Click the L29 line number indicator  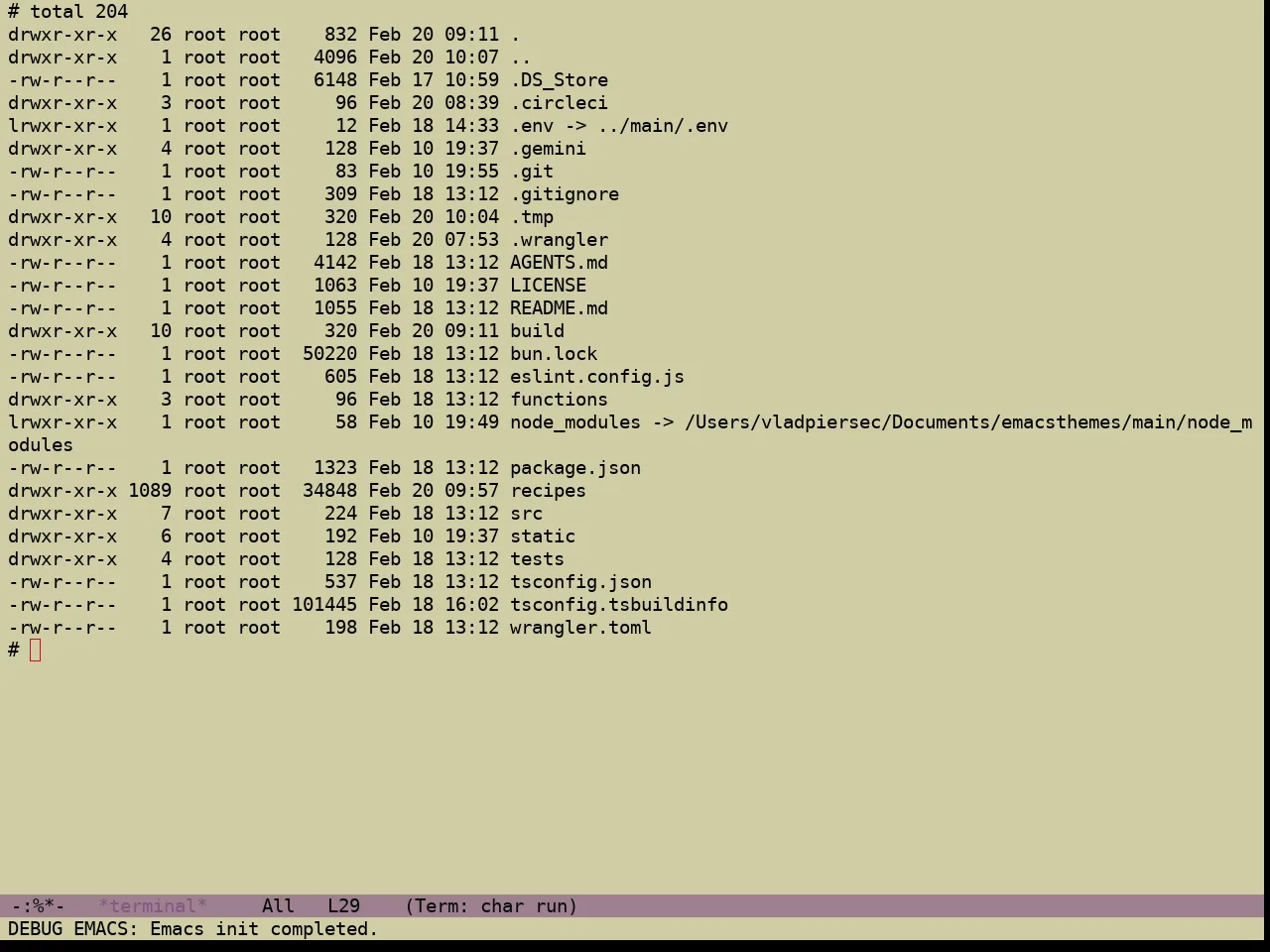(x=344, y=906)
